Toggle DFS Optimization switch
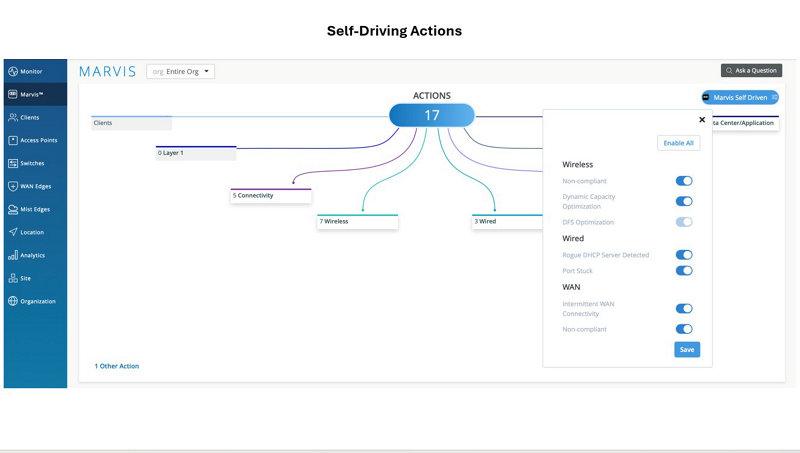800x453 pixels. click(684, 222)
